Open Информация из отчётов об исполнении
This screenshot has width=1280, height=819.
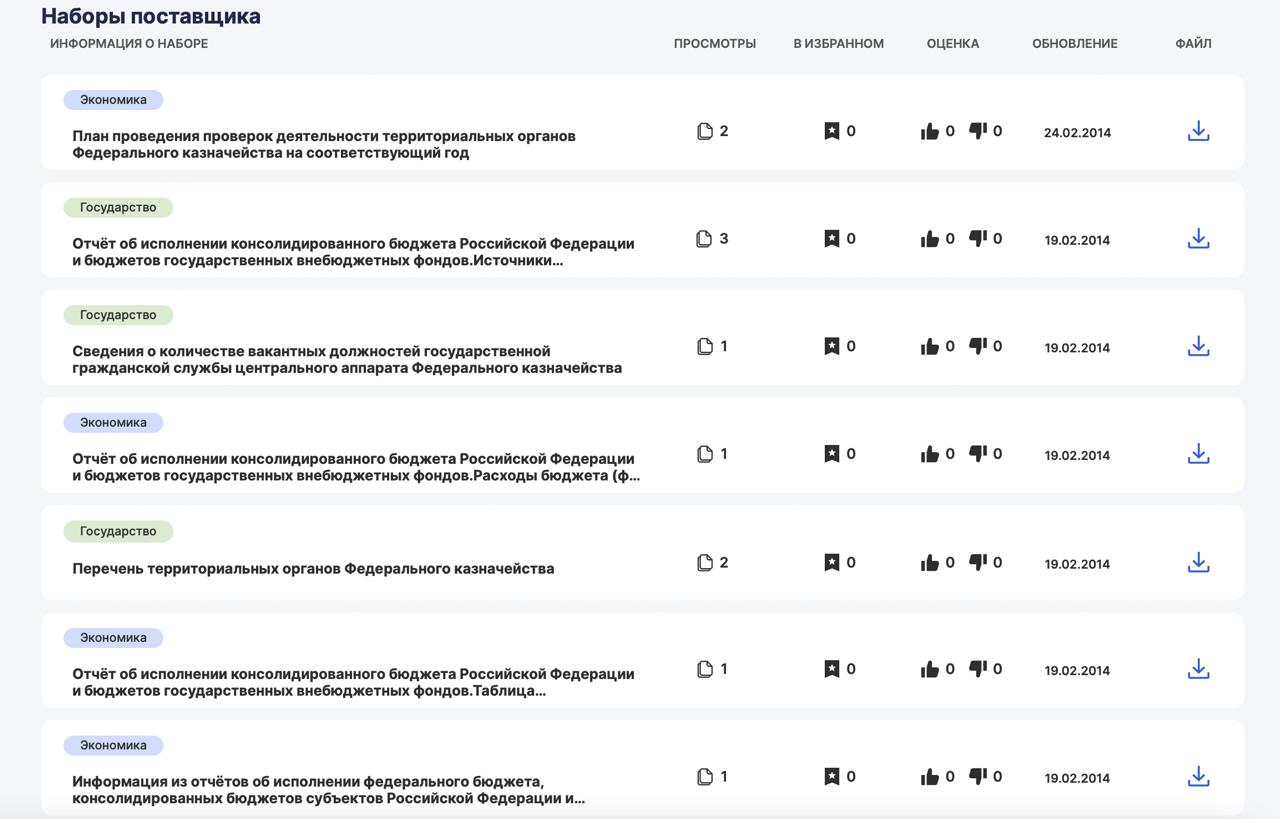[x=329, y=790]
